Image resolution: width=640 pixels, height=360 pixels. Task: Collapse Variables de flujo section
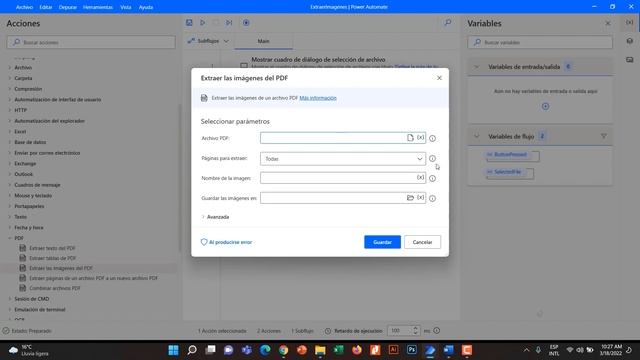477,136
